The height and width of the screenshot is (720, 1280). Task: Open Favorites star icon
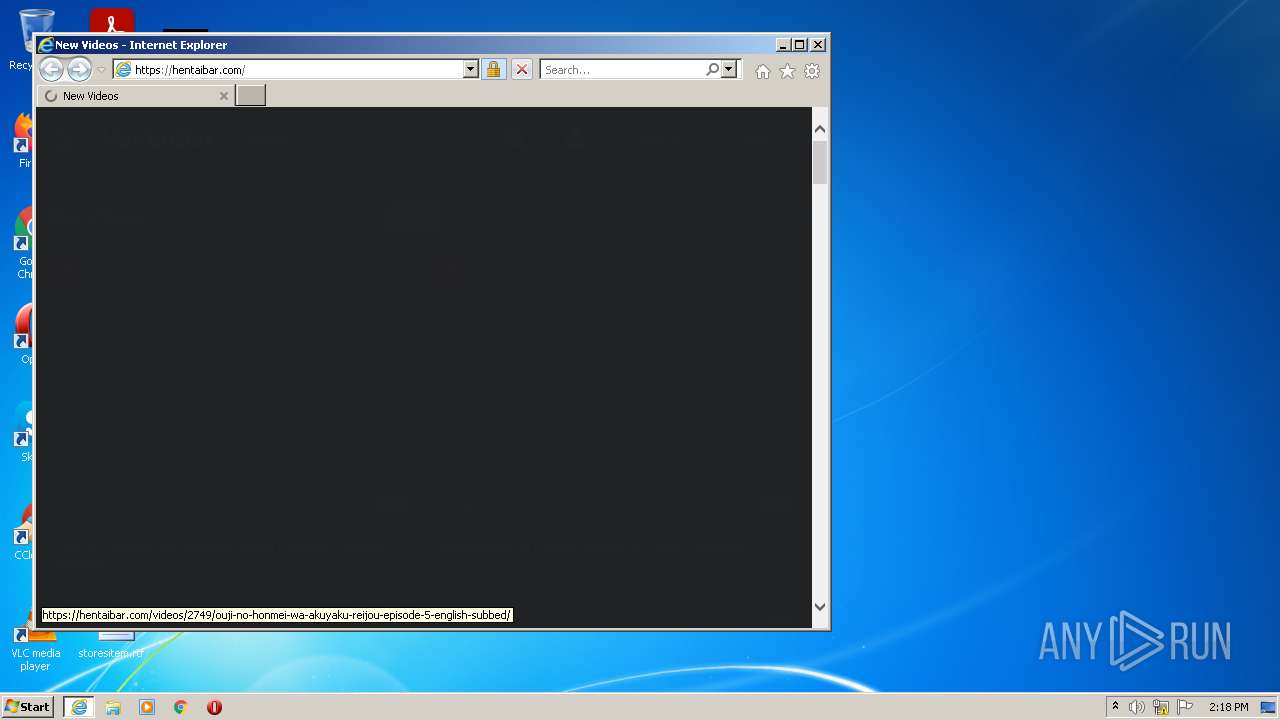[788, 71]
